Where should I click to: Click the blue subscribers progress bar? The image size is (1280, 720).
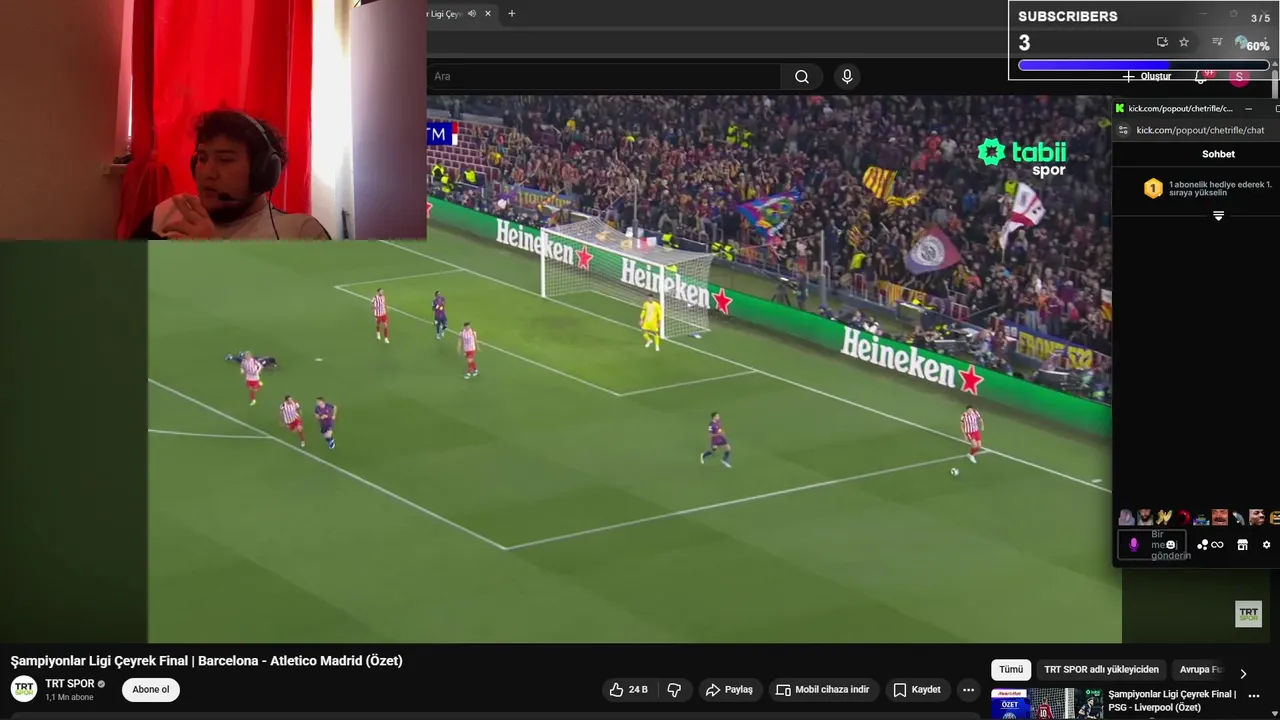tap(1143, 65)
